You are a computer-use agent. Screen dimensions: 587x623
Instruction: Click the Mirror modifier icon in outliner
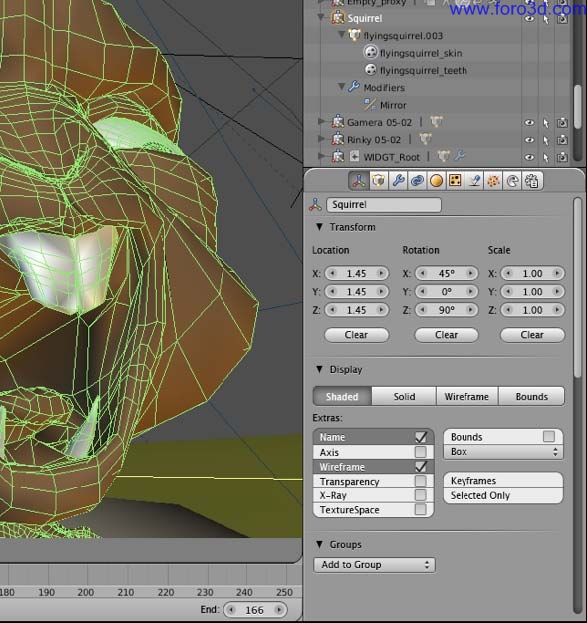pyautogui.click(x=370, y=104)
